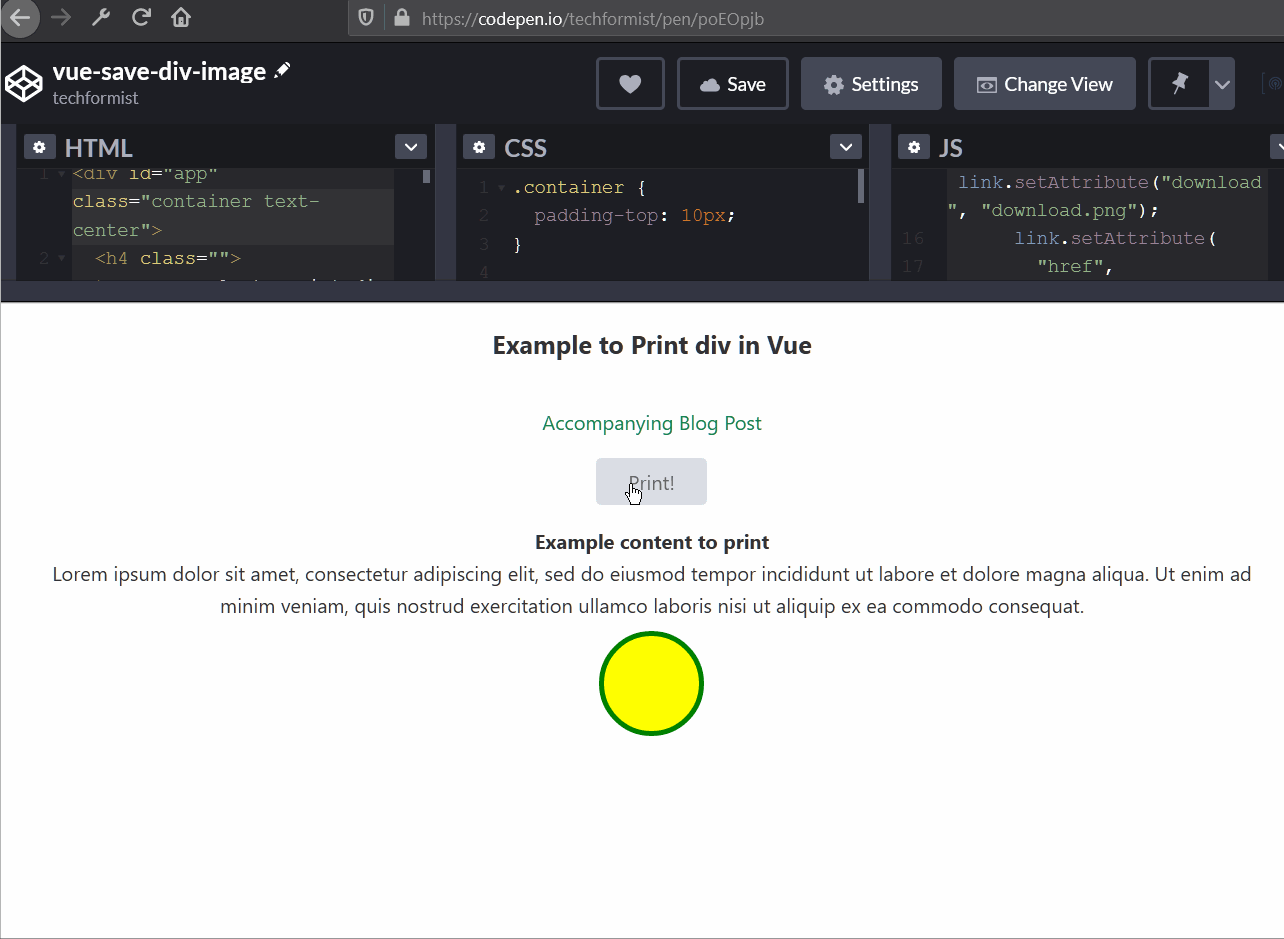Open the Change View menu
This screenshot has width=1284, height=939.
point(1044,83)
